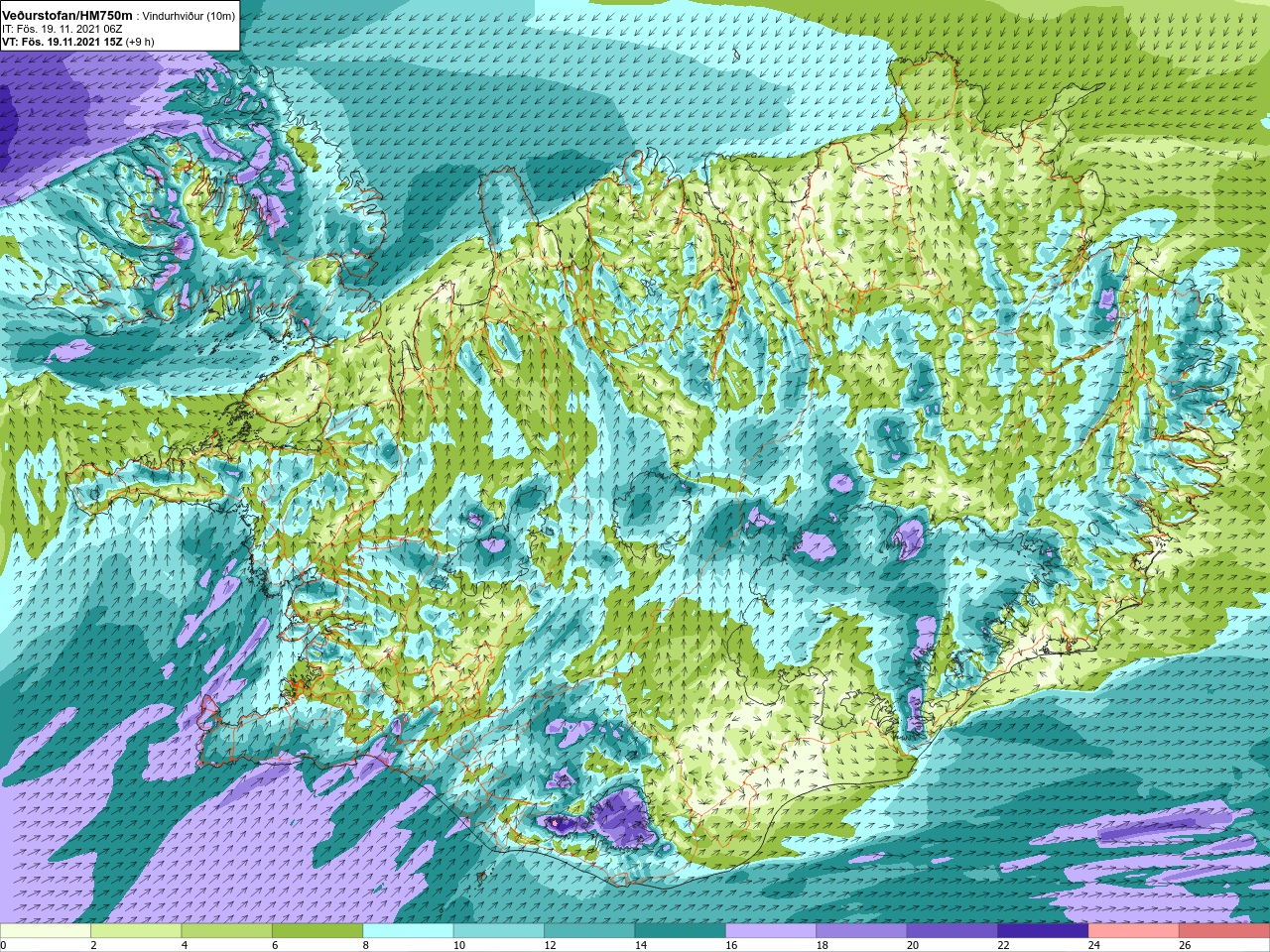Click the aqua 10–12 legend swatch
The width and height of the screenshot is (1270, 952).
pyautogui.click(x=499, y=931)
